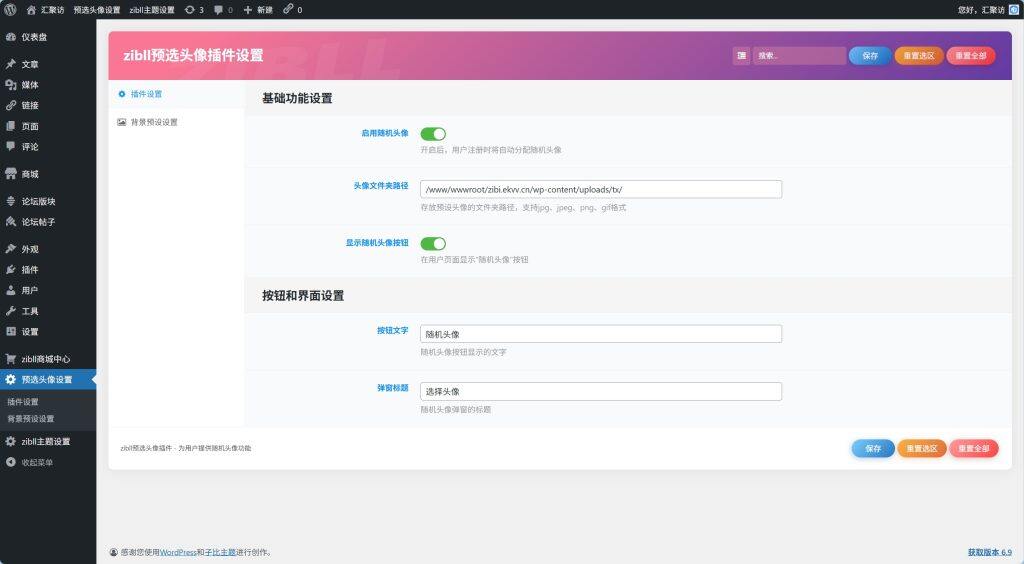Image resolution: width=1024 pixels, height=564 pixels.
Task: Open the 媒体 media menu
Action: click(x=48, y=85)
